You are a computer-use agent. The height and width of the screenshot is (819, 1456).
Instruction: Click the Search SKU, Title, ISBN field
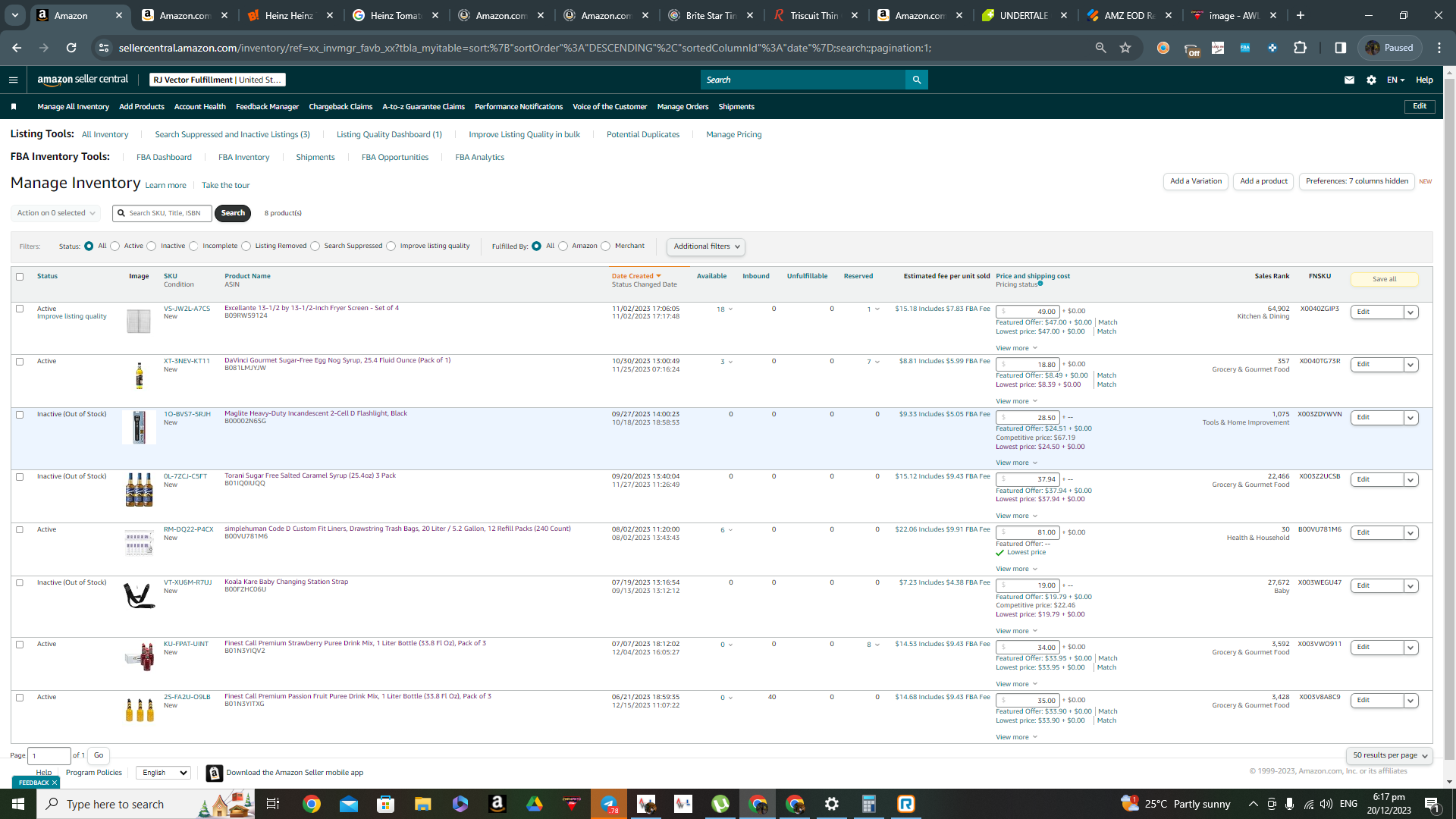pos(162,213)
